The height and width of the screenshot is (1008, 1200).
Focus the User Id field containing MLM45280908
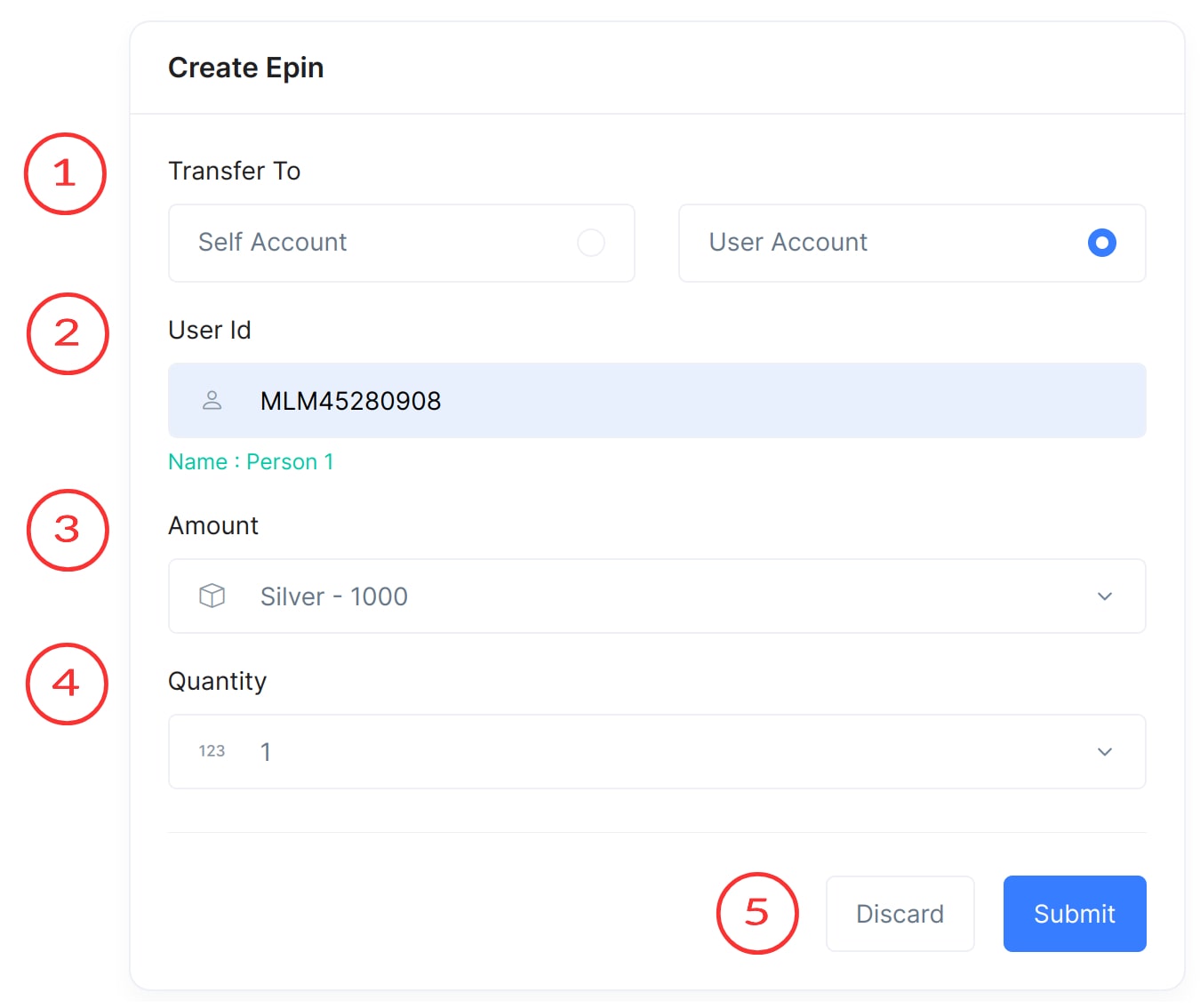tap(656, 401)
